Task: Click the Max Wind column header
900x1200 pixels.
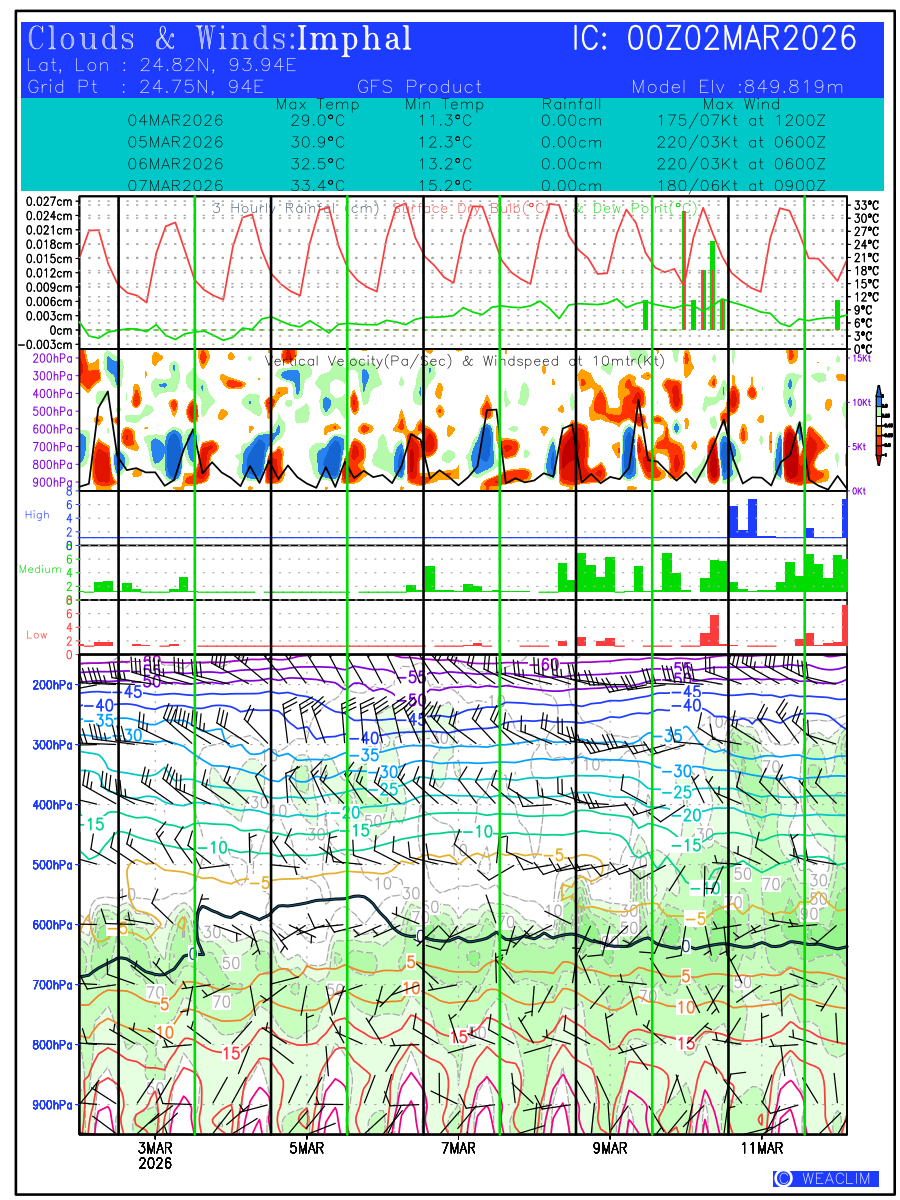Action: tap(741, 104)
